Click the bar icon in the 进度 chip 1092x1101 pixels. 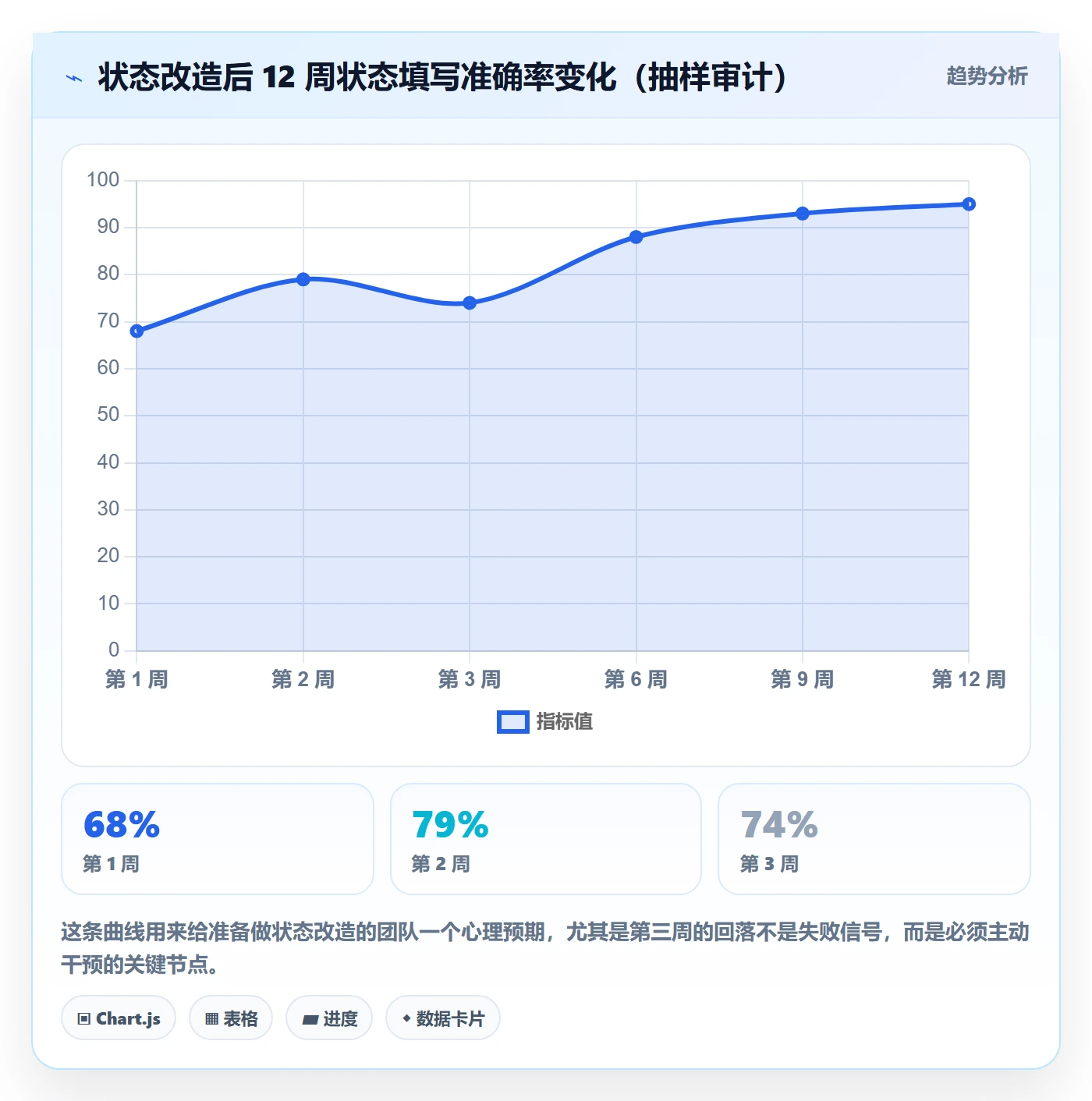point(310,1019)
